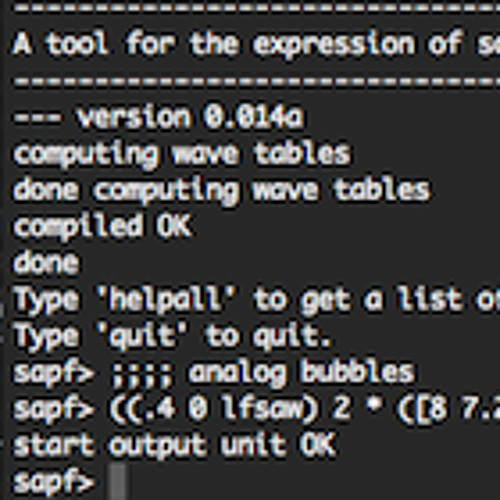
Task: Click the 'done computing wave tables' line
Action: click(222, 191)
